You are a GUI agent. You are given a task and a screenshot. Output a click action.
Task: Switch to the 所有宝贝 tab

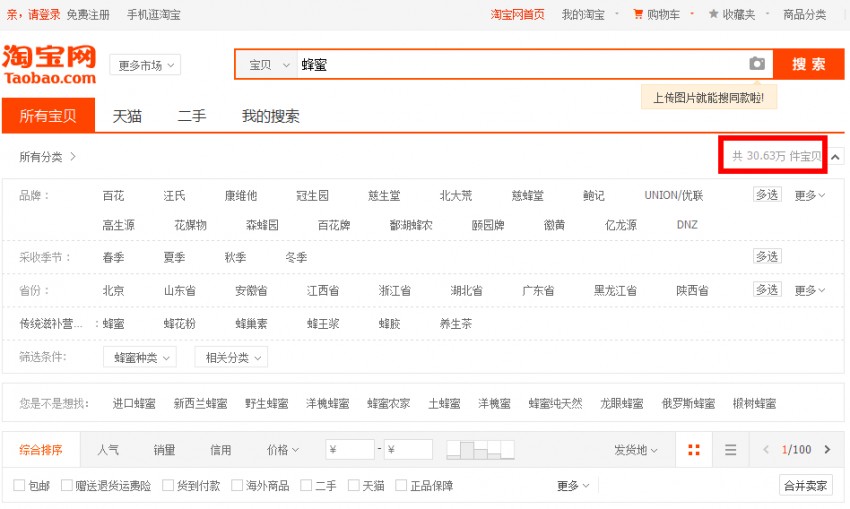tap(48, 115)
